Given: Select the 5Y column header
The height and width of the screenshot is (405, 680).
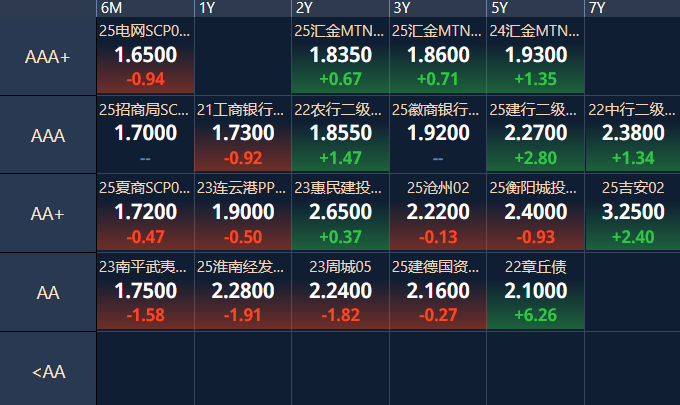Looking at the screenshot, I should pos(535,8).
